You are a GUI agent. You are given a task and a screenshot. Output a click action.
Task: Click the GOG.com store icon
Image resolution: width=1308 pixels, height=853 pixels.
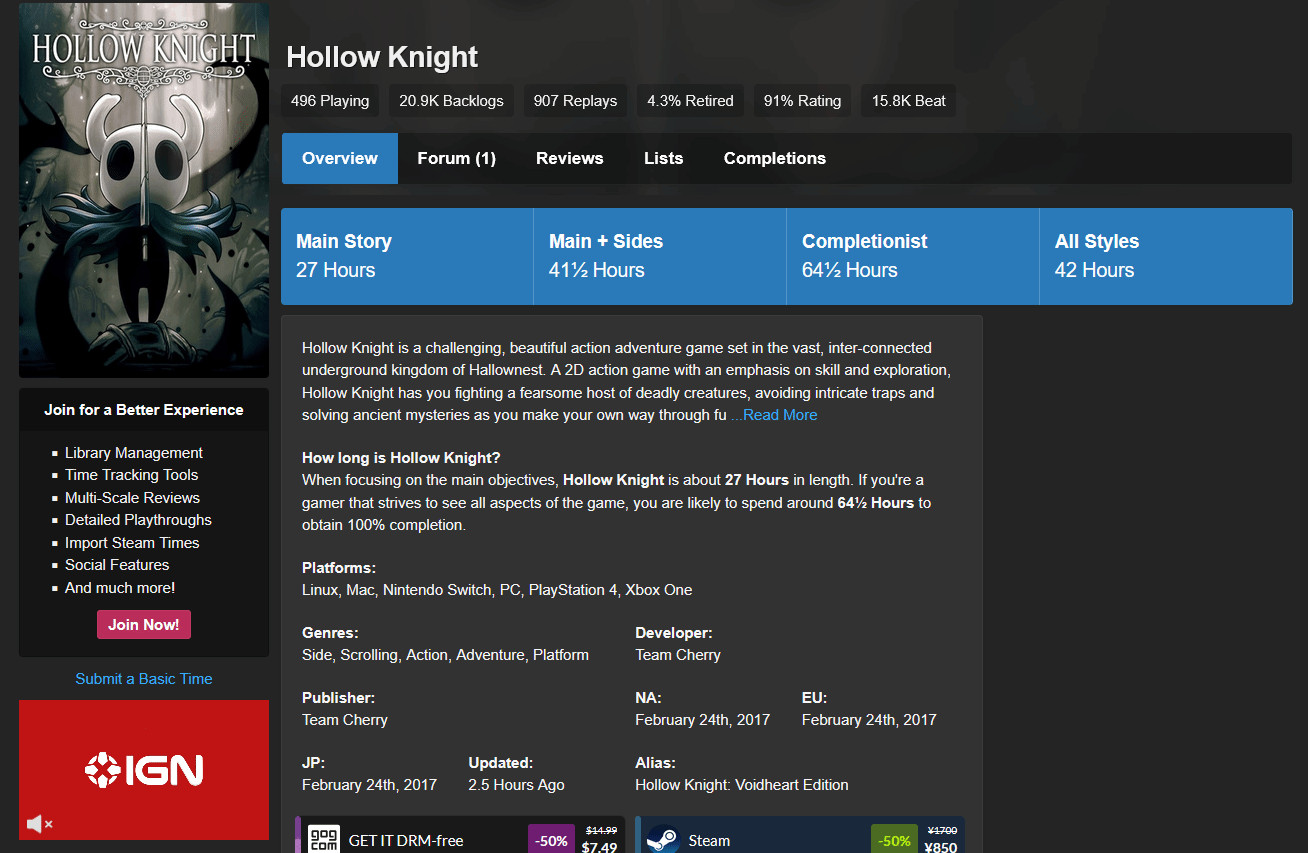pos(323,839)
